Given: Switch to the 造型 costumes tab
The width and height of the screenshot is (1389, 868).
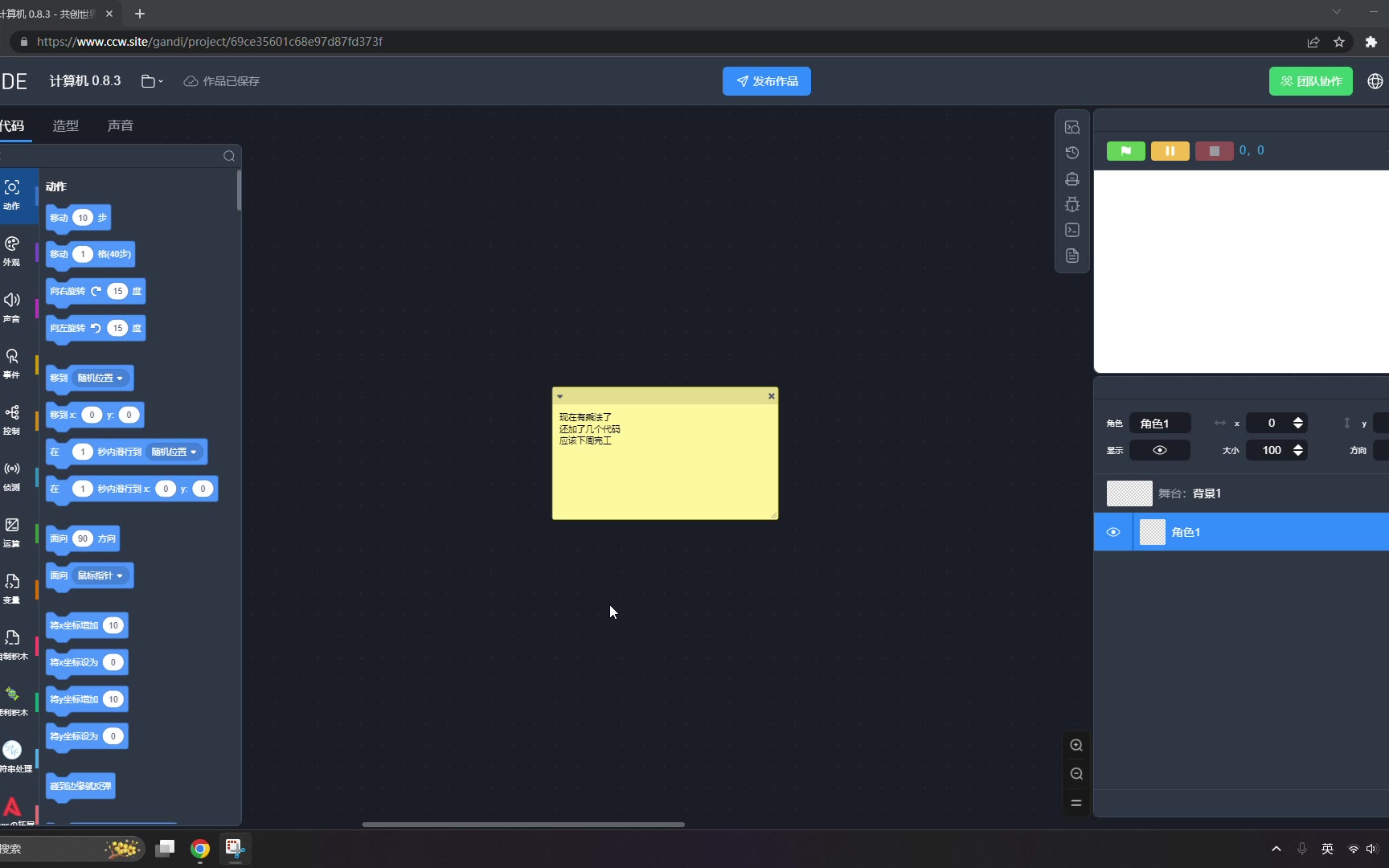Looking at the screenshot, I should 66,125.
